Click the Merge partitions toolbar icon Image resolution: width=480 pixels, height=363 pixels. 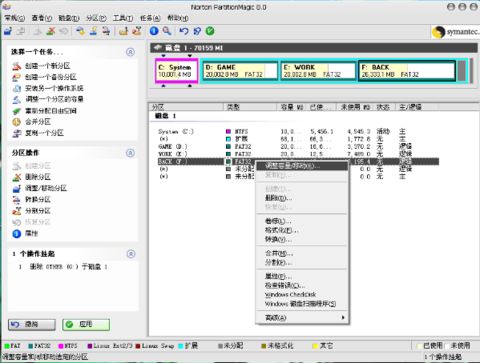click(123, 31)
